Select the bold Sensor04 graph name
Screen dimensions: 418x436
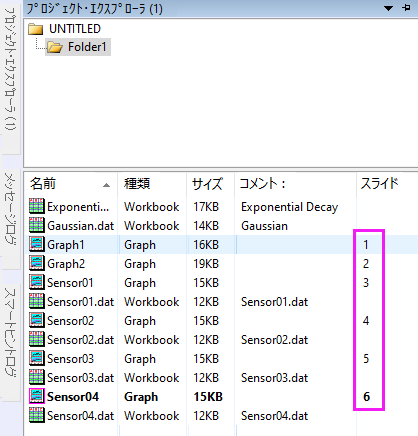coord(73,397)
